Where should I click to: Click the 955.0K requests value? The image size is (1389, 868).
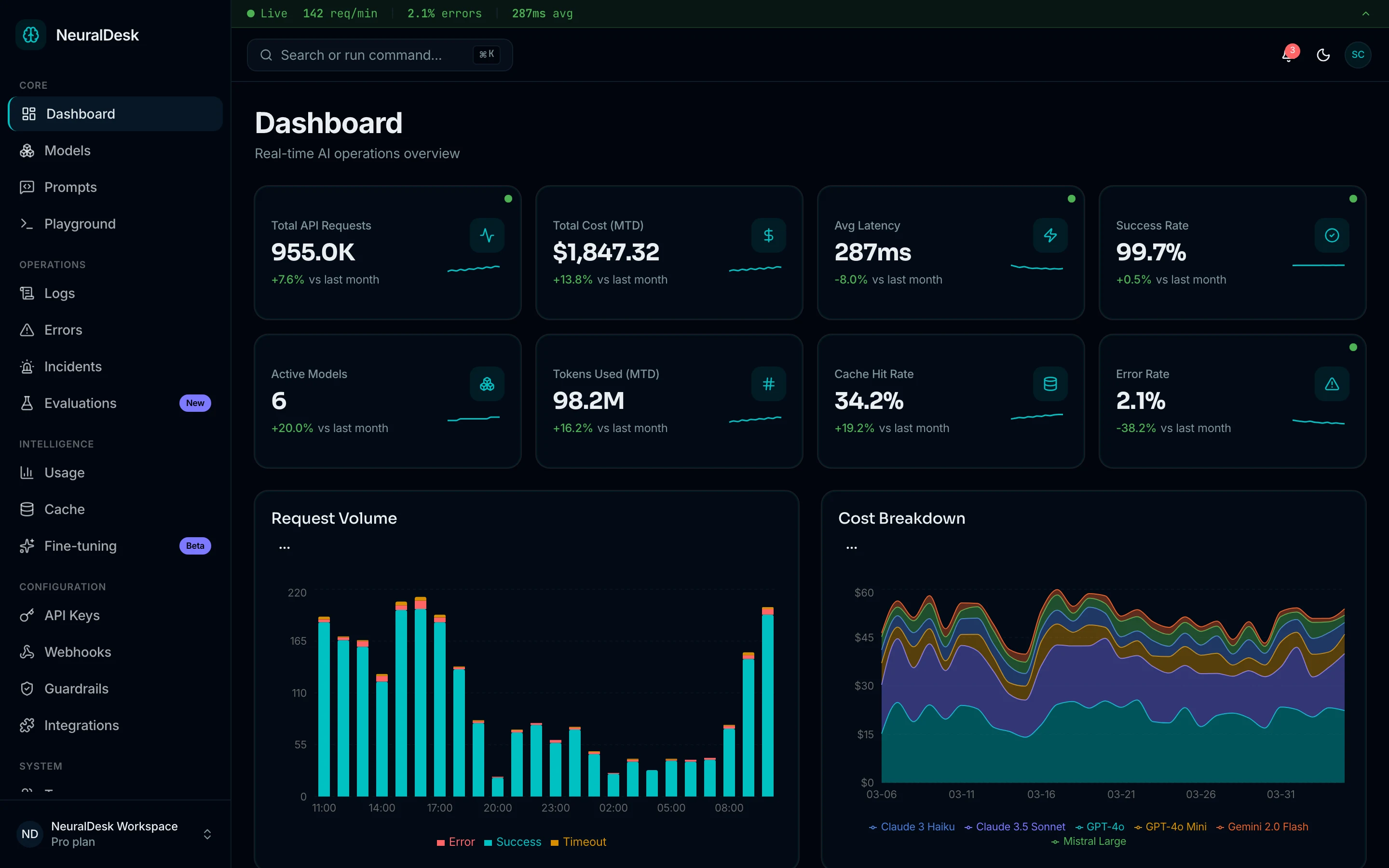(x=313, y=253)
